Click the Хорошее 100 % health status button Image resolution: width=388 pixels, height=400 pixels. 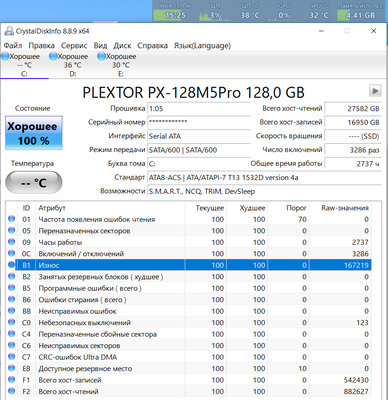click(34, 133)
